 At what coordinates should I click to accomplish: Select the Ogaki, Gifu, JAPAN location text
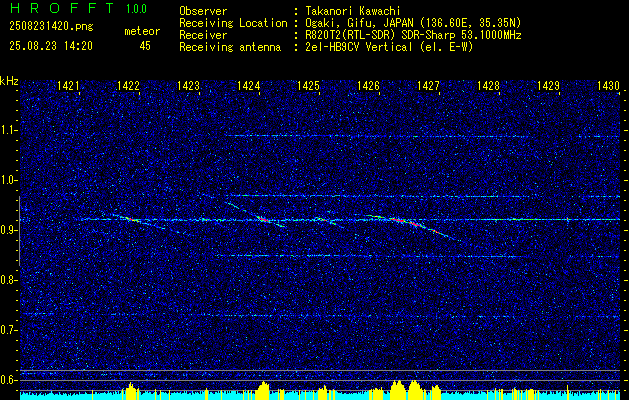(x=413, y=23)
